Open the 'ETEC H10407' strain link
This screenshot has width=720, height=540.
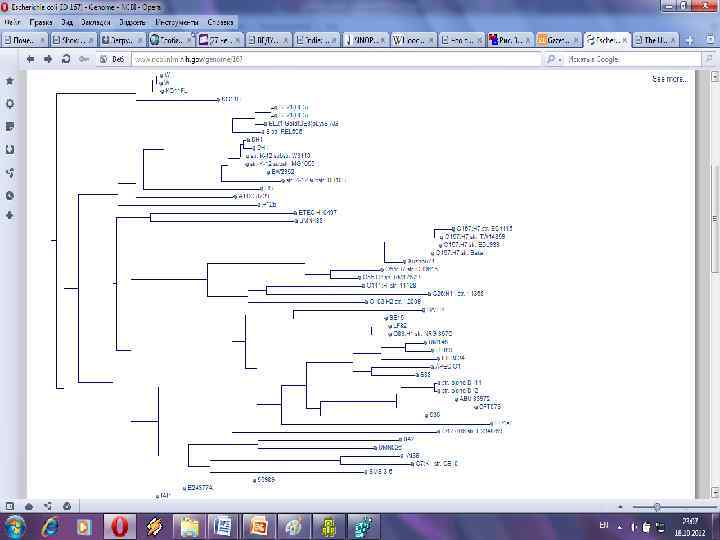point(317,213)
